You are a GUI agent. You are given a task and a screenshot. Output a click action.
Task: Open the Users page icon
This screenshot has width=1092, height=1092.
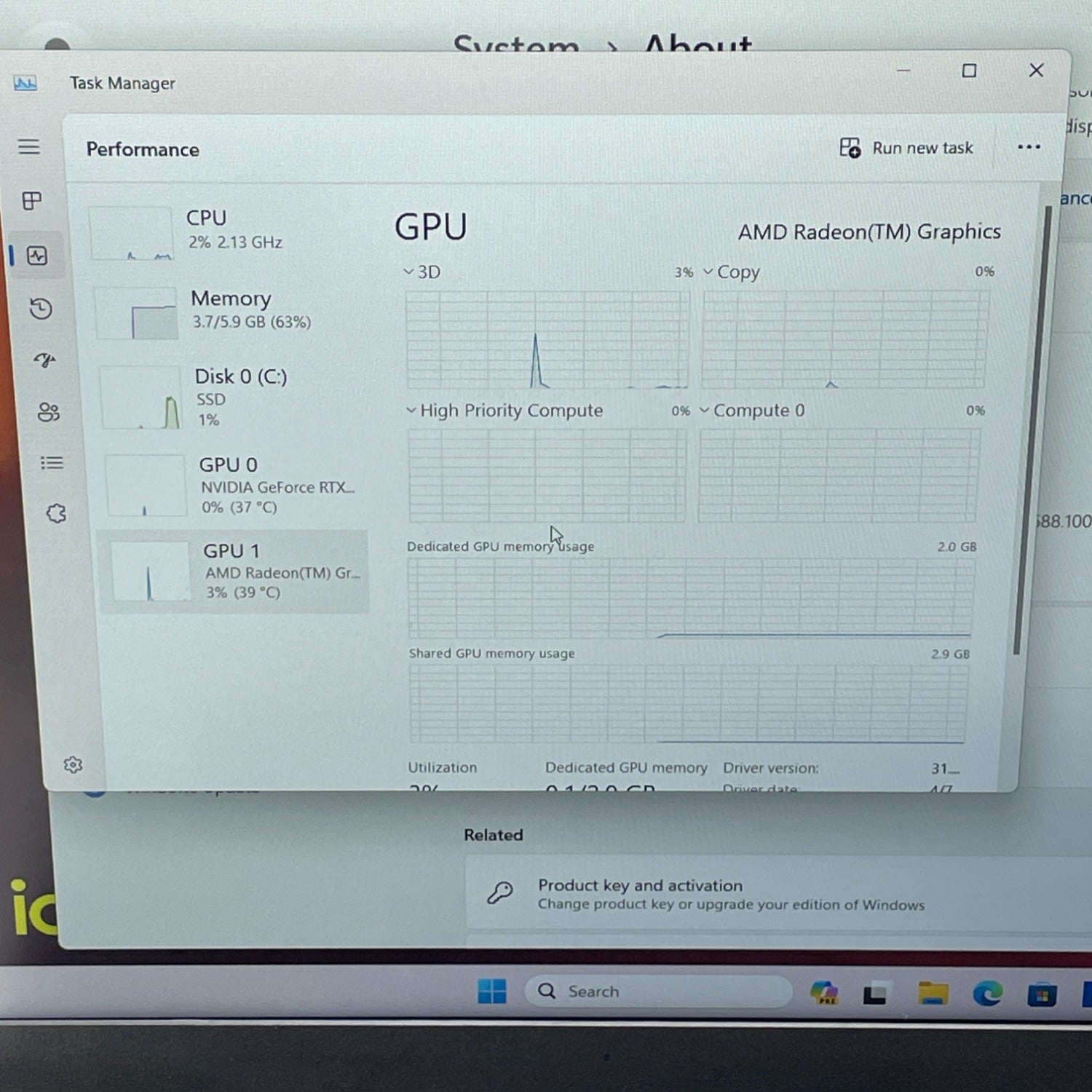(49, 412)
